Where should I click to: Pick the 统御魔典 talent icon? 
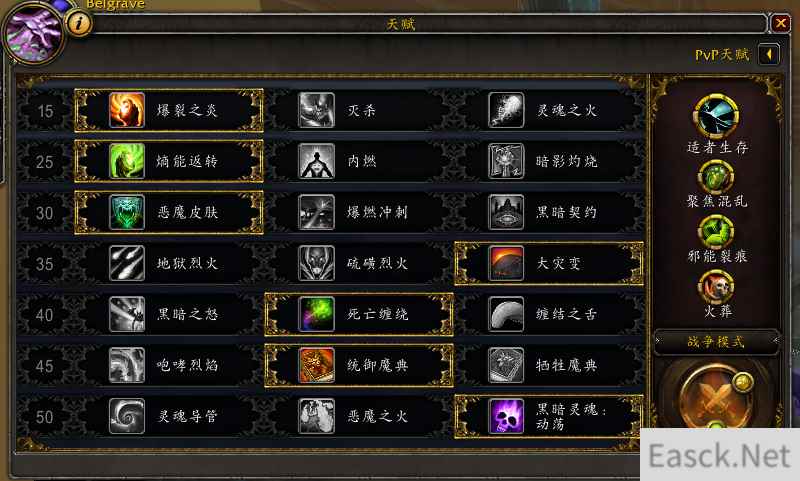click(x=316, y=365)
